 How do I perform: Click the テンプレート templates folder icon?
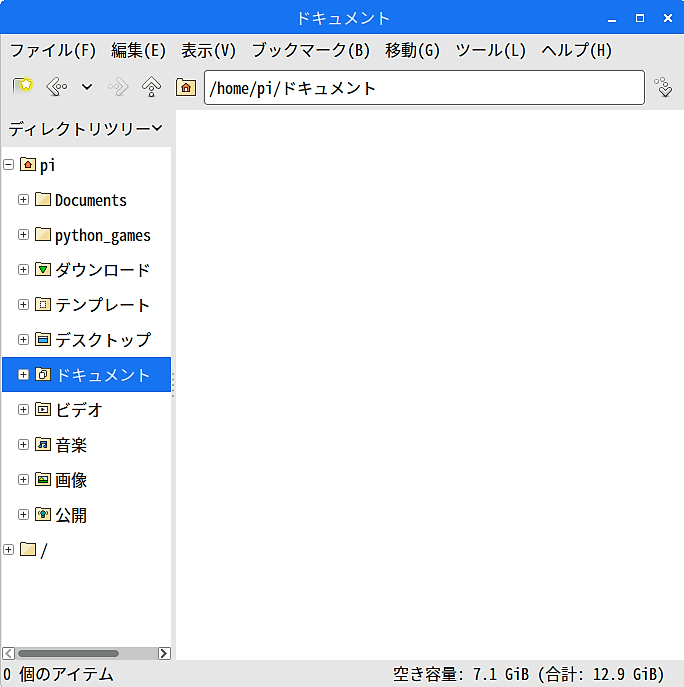43,304
